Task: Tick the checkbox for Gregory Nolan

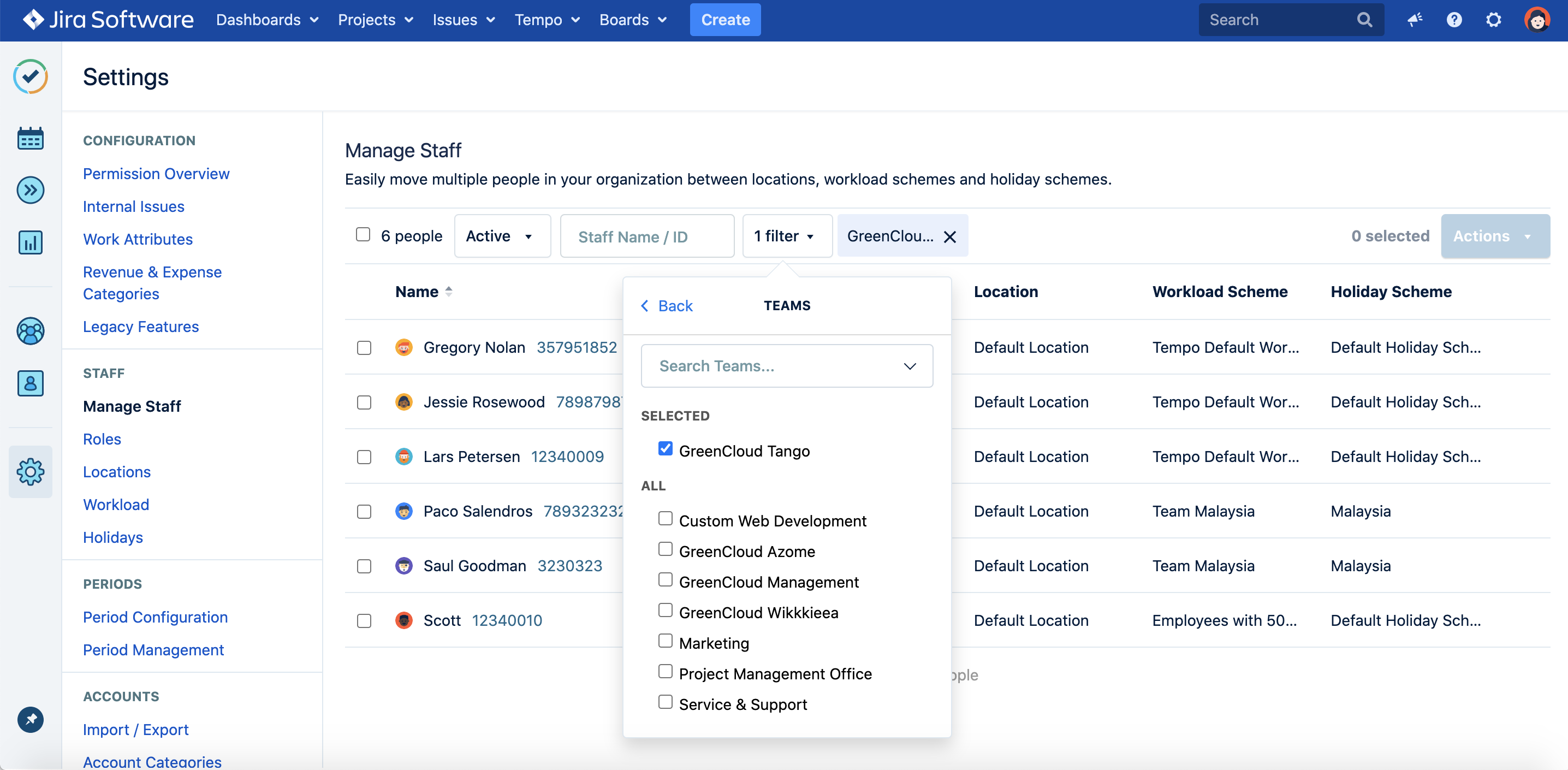Action: (x=364, y=347)
